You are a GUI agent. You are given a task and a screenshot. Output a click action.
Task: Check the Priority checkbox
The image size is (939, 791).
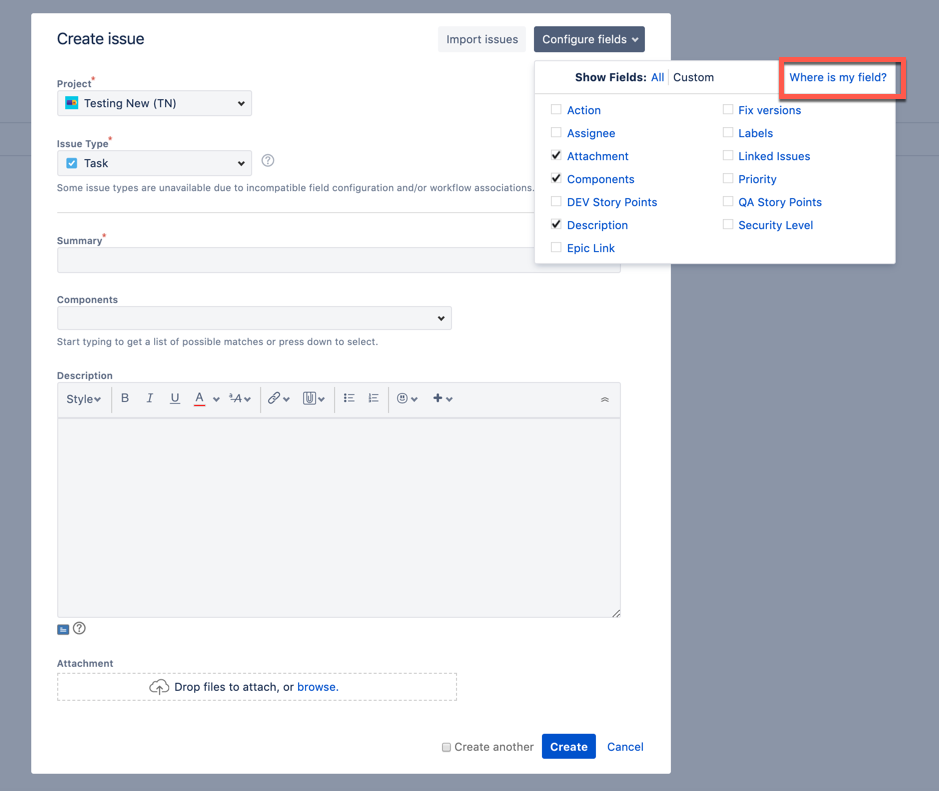point(728,178)
